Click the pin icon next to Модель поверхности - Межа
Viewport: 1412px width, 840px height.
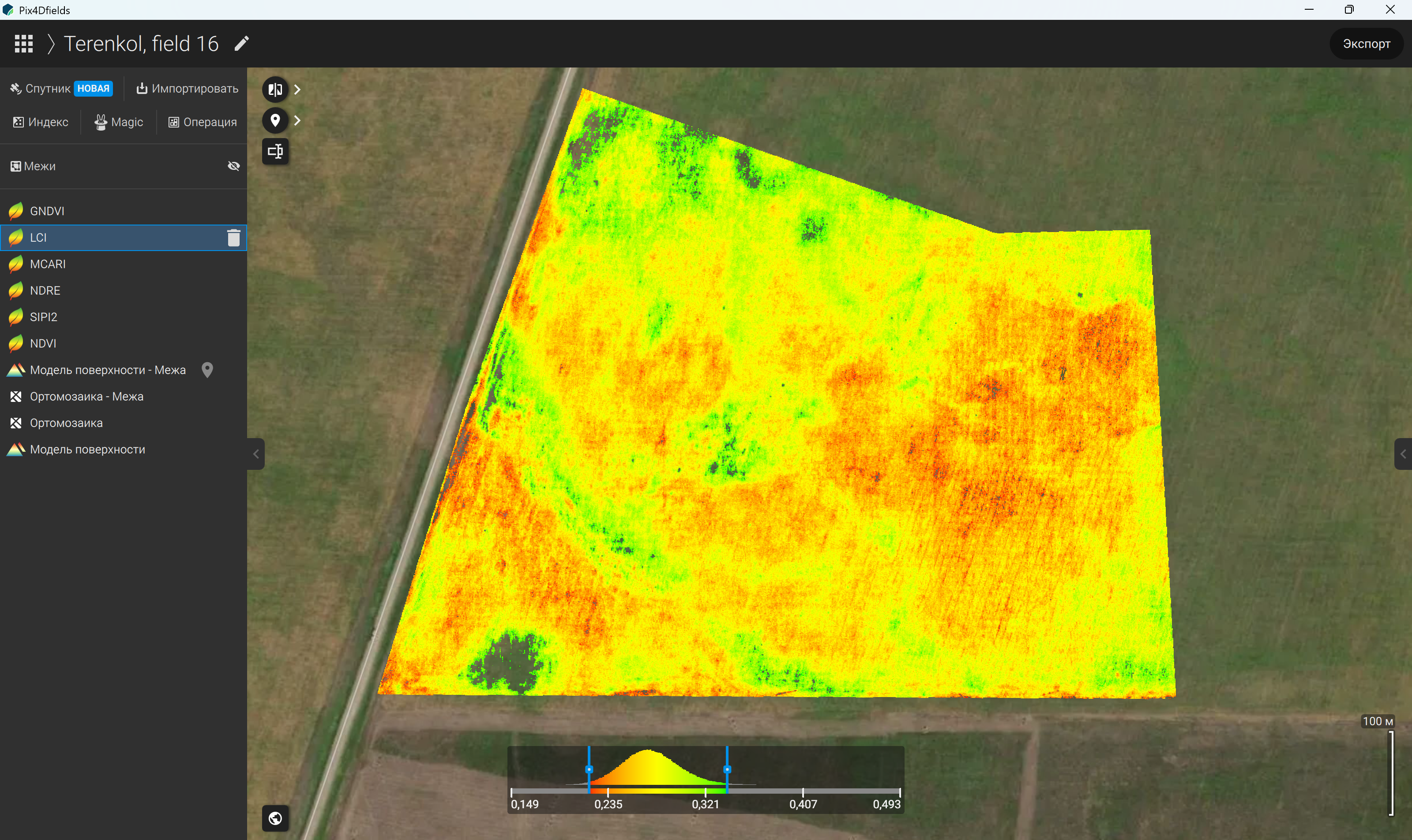(207, 370)
